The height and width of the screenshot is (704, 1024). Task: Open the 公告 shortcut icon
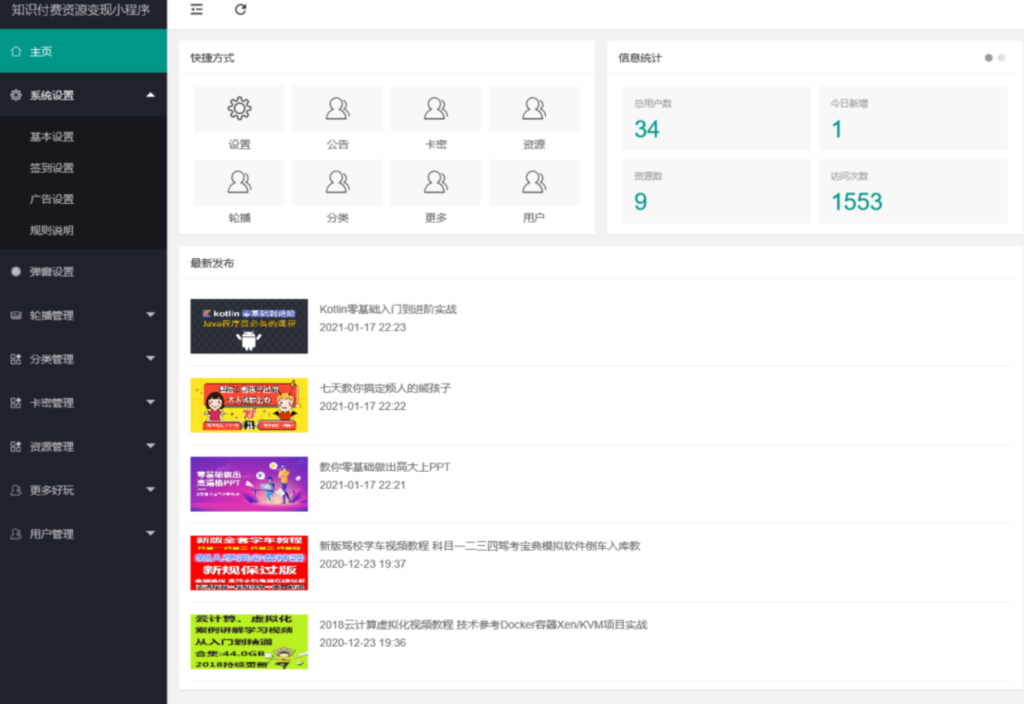point(338,108)
